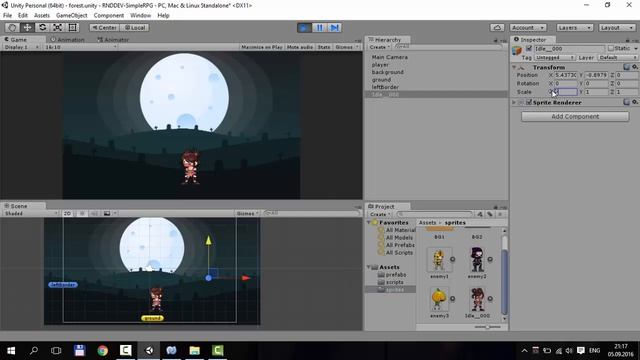Collapse the Favorites tree section
This screenshot has height=360, width=640.
pos(369,222)
